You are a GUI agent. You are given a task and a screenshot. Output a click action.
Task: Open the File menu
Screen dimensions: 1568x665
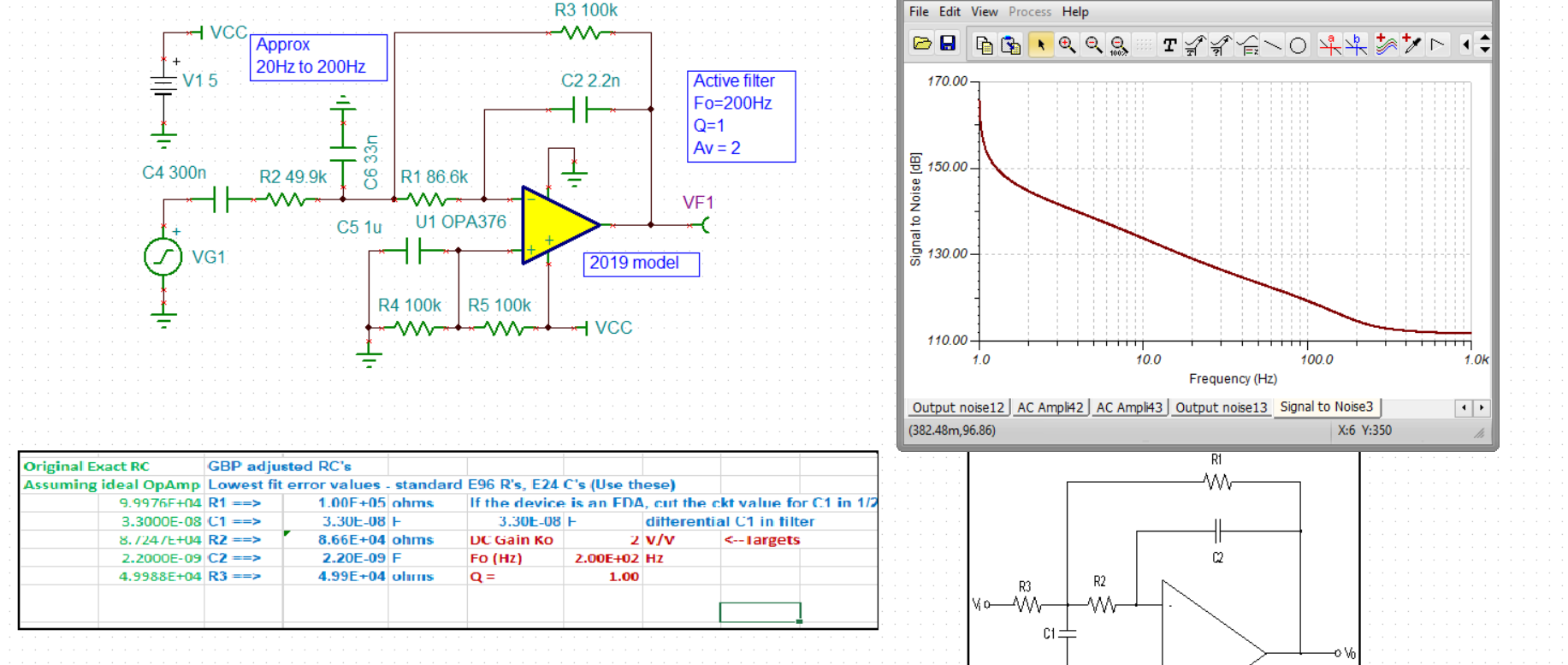pos(919,12)
